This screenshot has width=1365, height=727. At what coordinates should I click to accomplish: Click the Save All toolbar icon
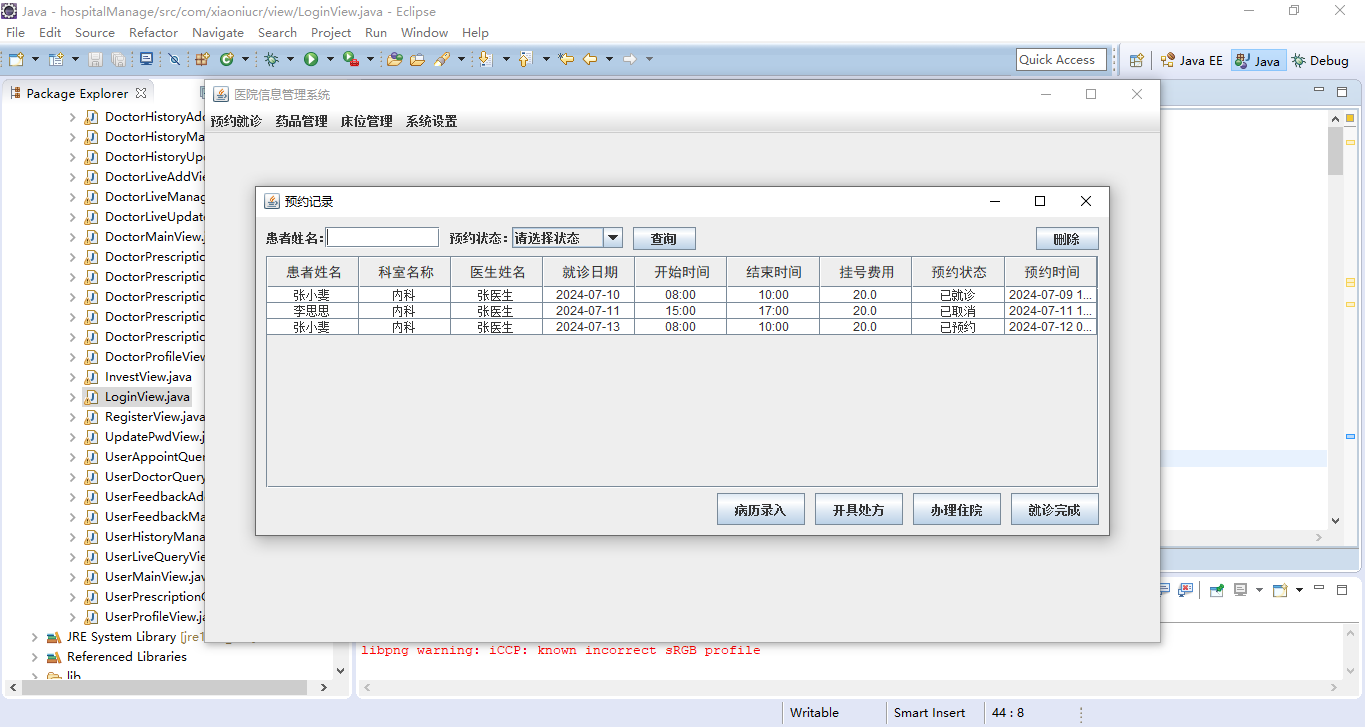[118, 59]
